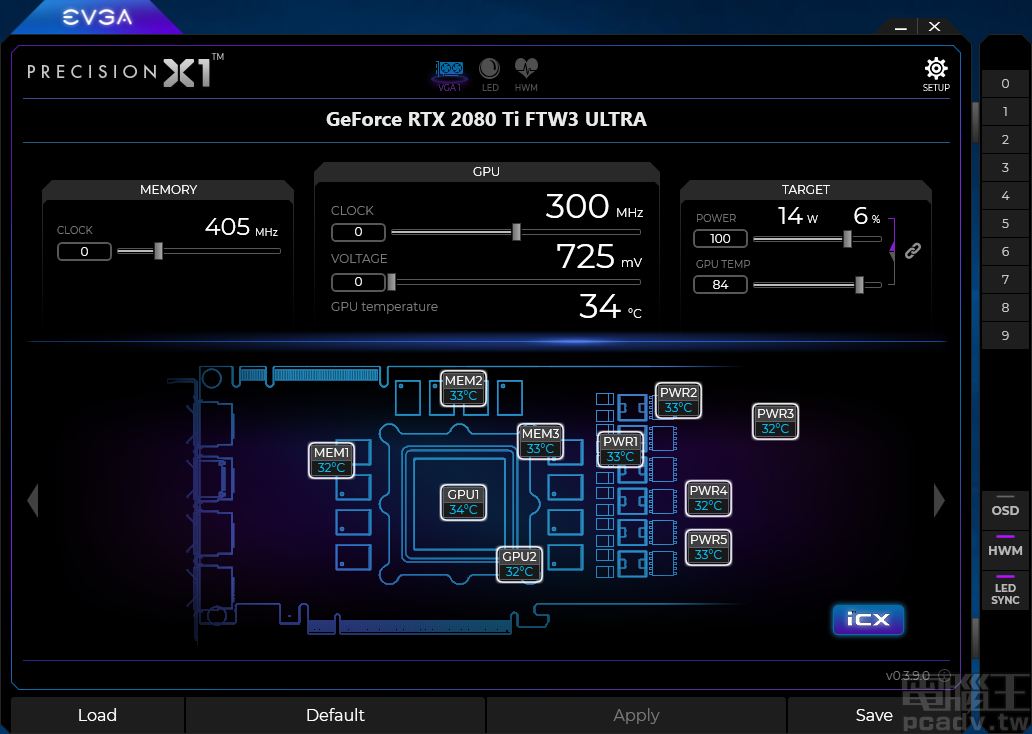Select profile slot 8

(x=1005, y=307)
